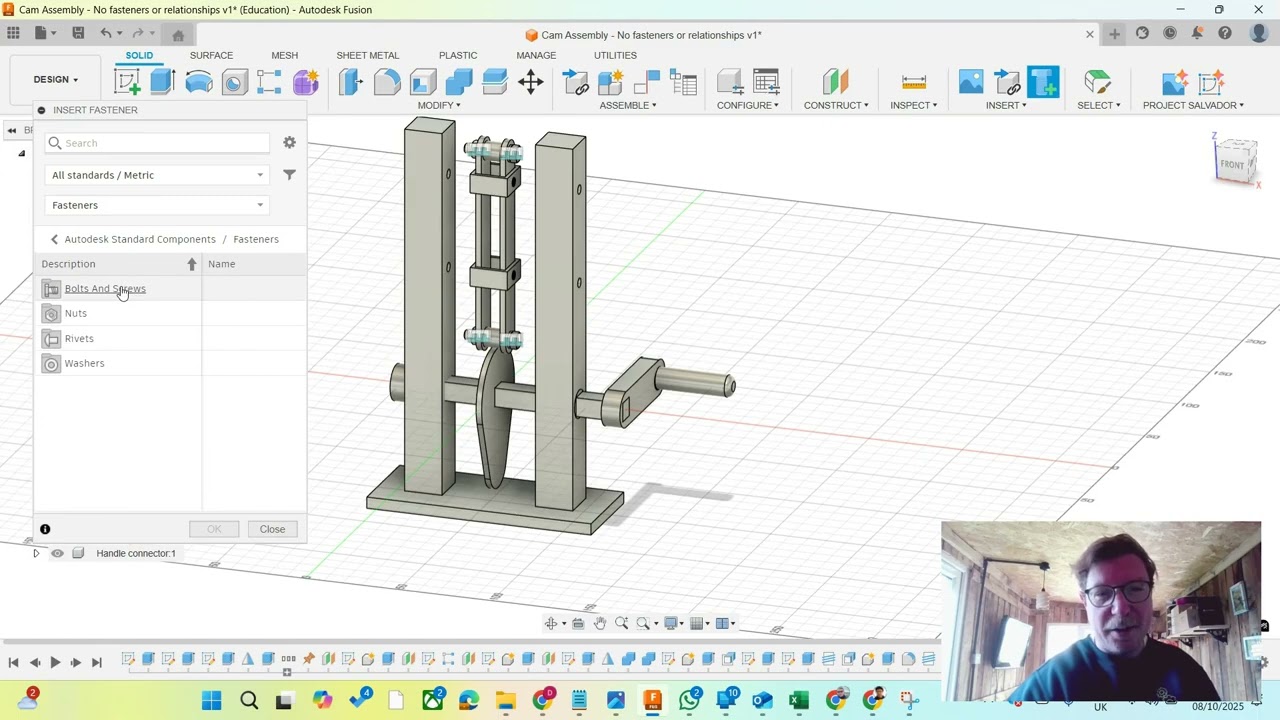Click the Orbit tool in navigation bar
The height and width of the screenshot is (720, 1280).
pyautogui.click(x=551, y=623)
